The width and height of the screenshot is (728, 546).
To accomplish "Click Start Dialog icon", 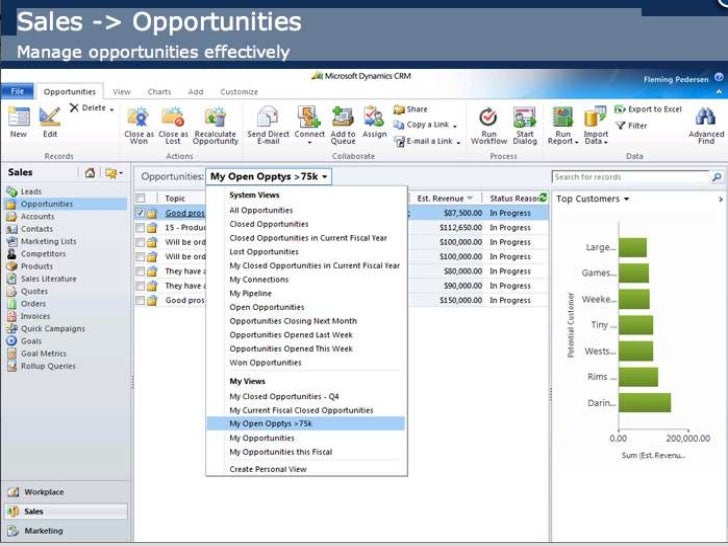I will coord(525,118).
